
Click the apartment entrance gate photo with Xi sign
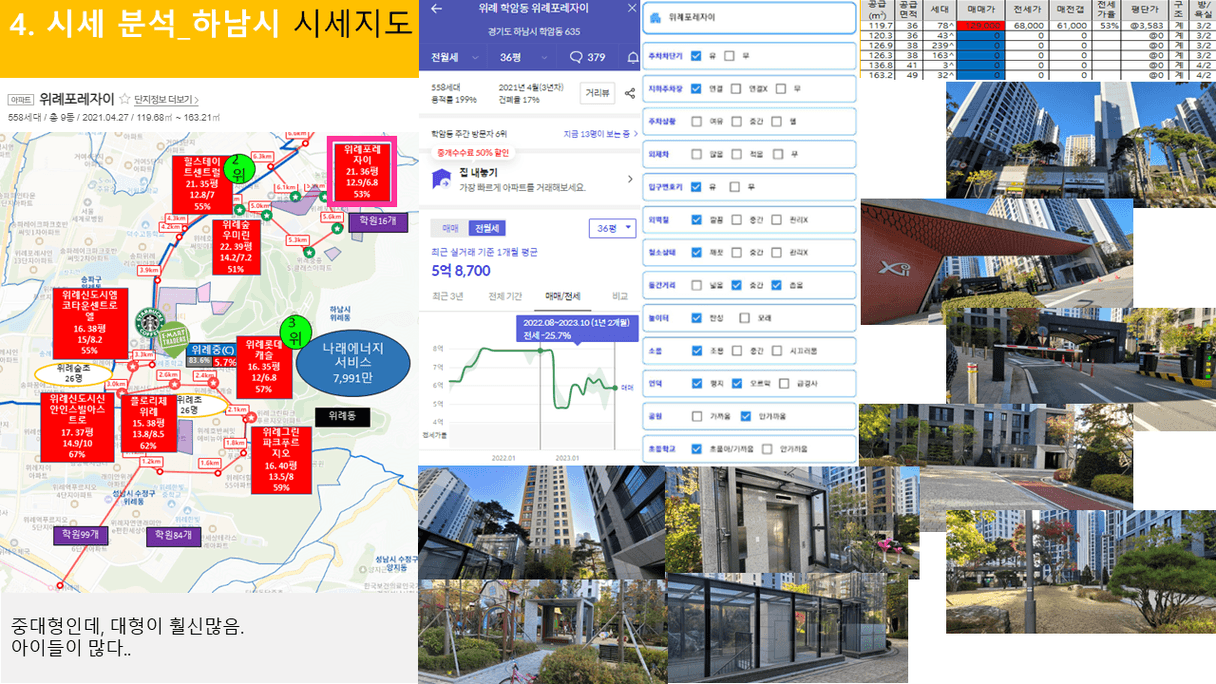pos(996,253)
